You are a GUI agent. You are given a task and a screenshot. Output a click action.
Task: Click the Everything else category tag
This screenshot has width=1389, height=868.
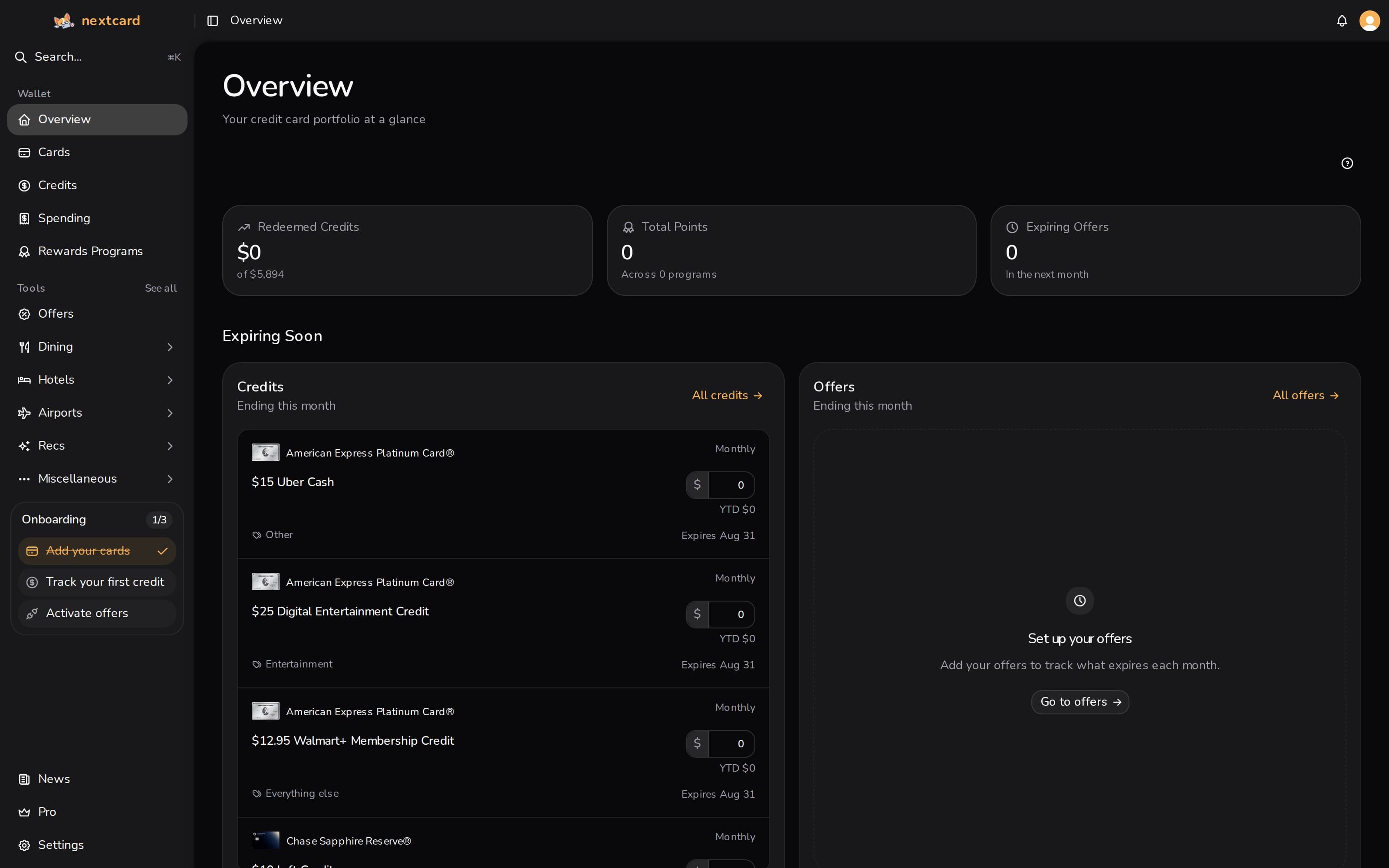(296, 793)
